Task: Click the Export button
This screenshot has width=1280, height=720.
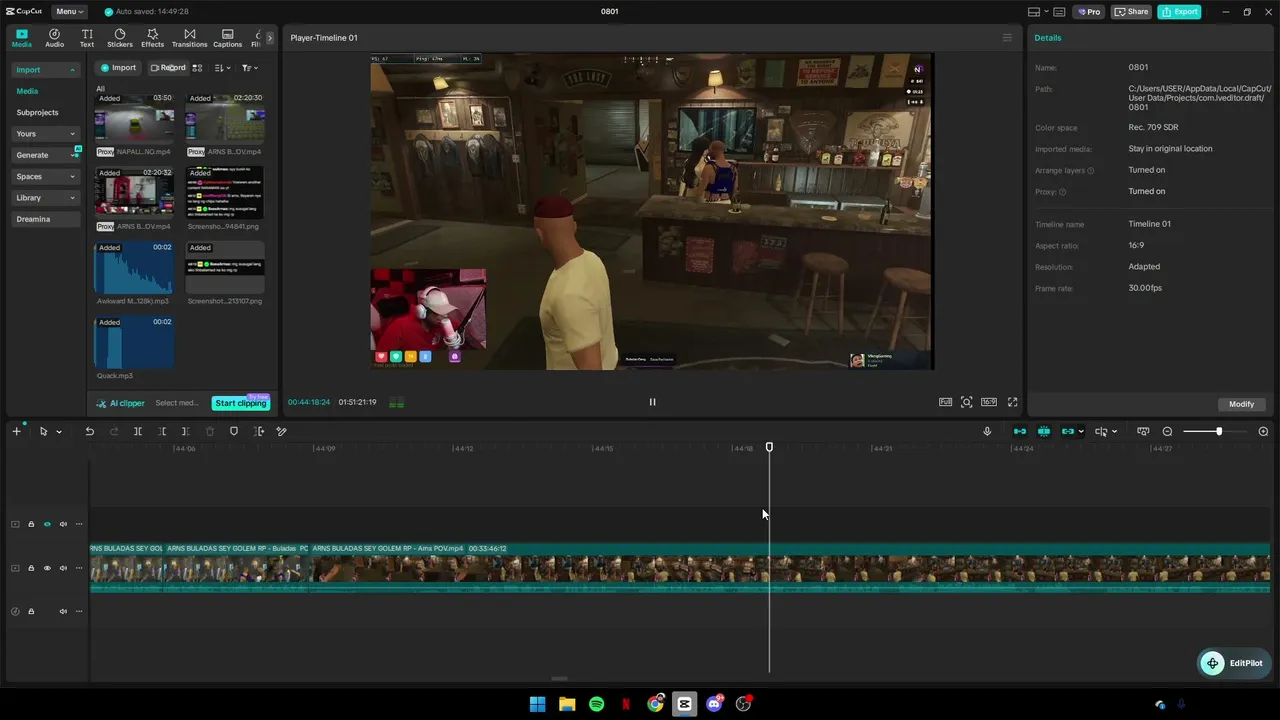Action: 1179,12
